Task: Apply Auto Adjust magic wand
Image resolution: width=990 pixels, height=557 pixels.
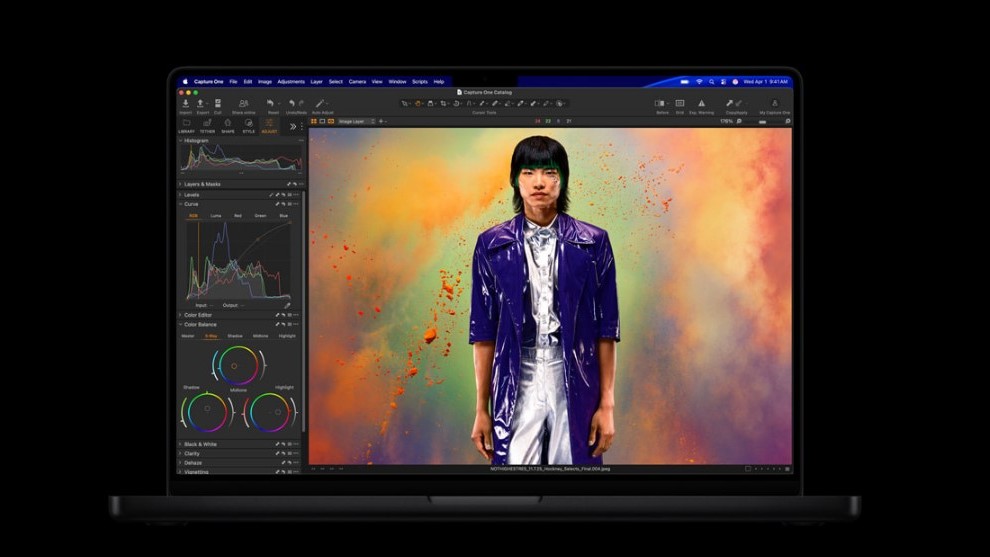Action: pyautogui.click(x=320, y=103)
